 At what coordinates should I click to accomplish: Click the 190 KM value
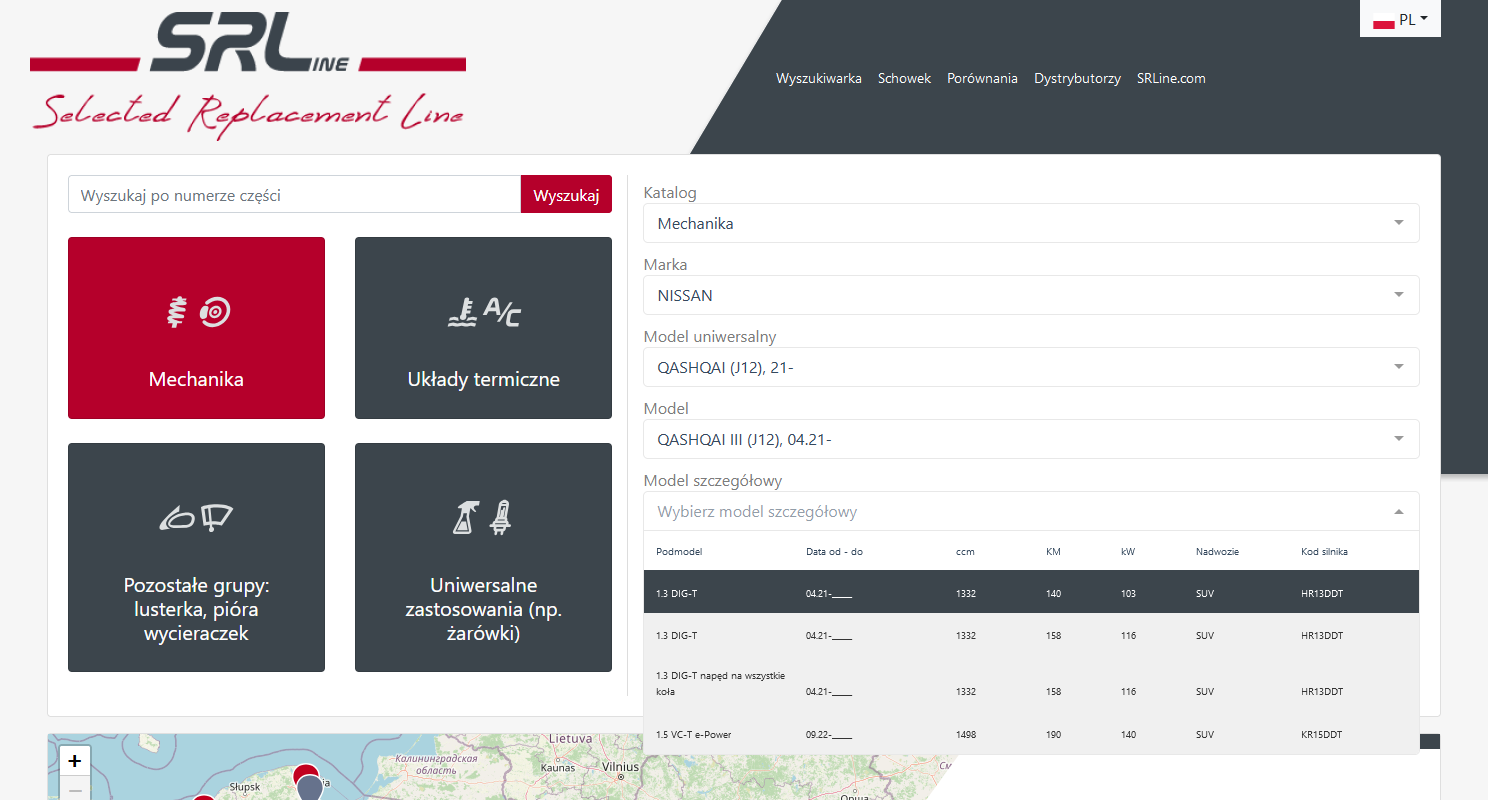click(1054, 734)
